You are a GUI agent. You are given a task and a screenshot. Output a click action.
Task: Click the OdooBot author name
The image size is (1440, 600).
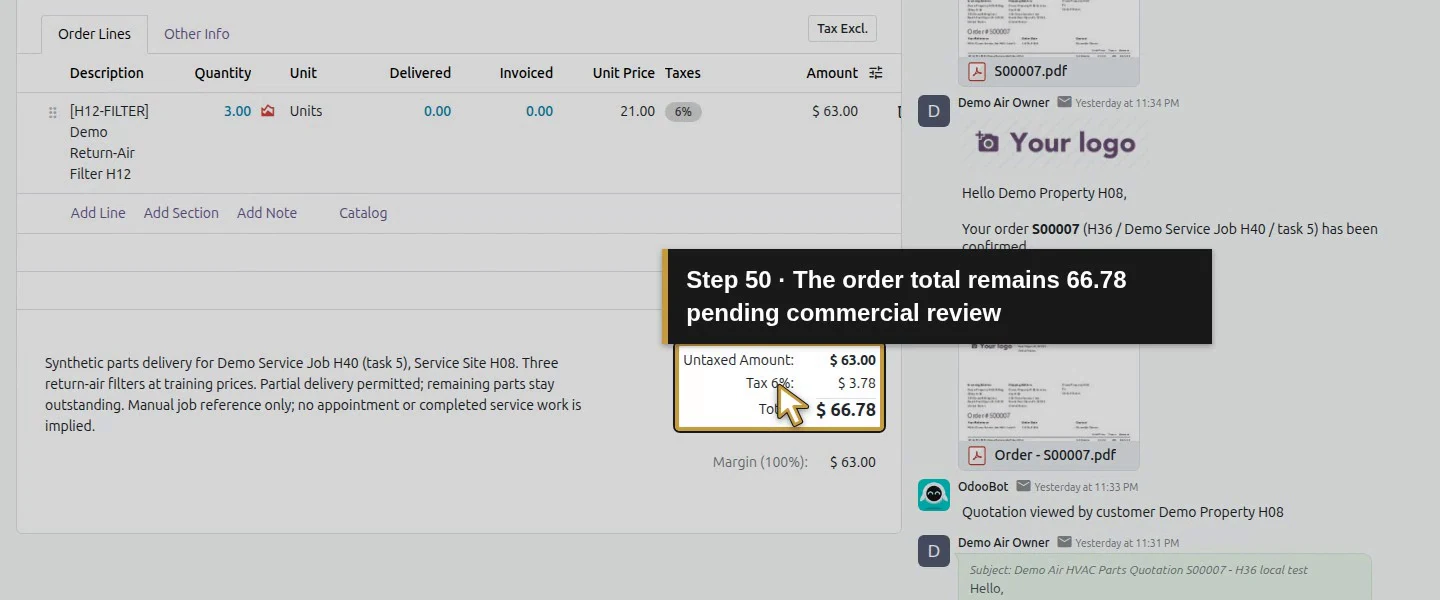coord(983,486)
